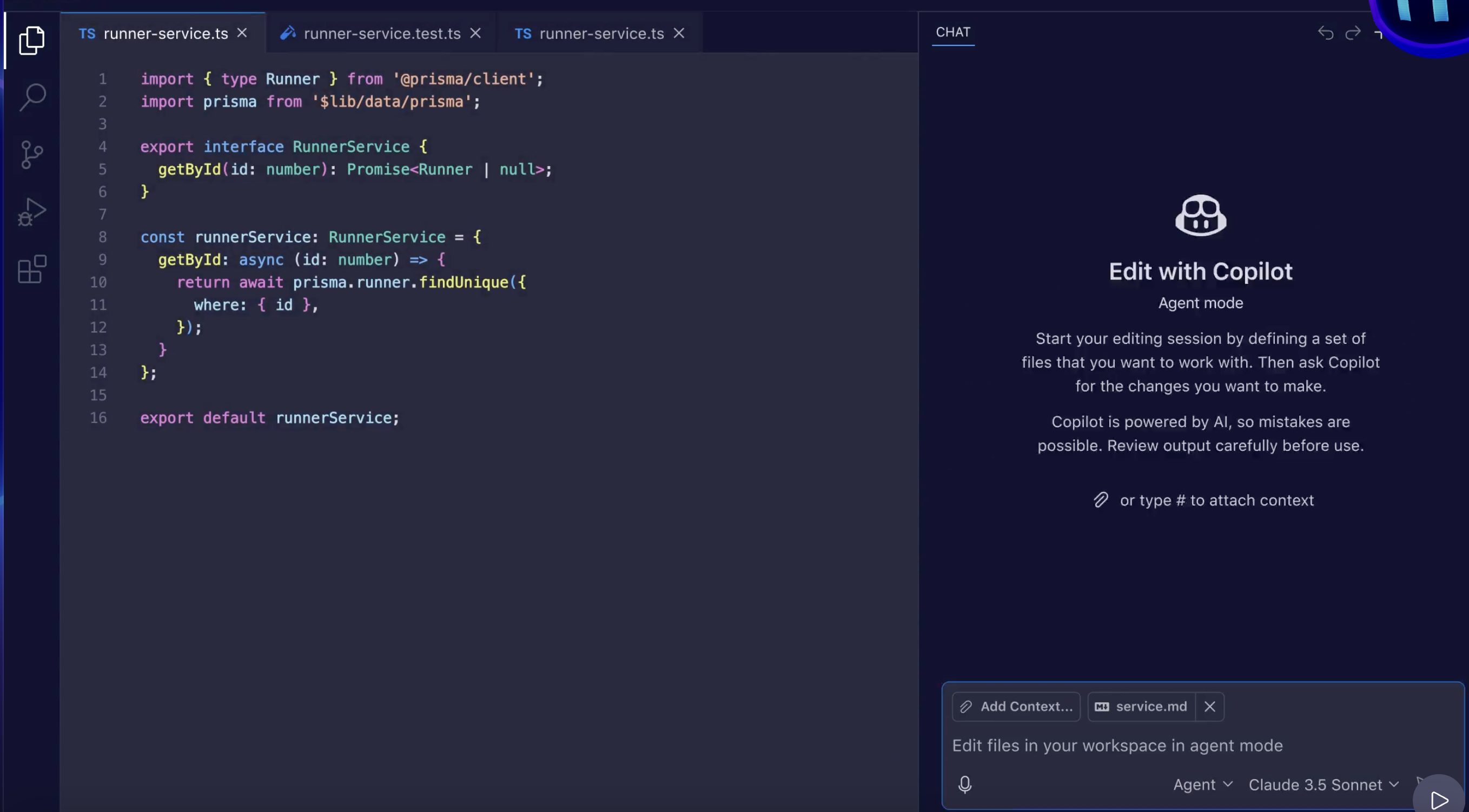Open the Extensions view
This screenshot has width=1469, height=812.
32,269
